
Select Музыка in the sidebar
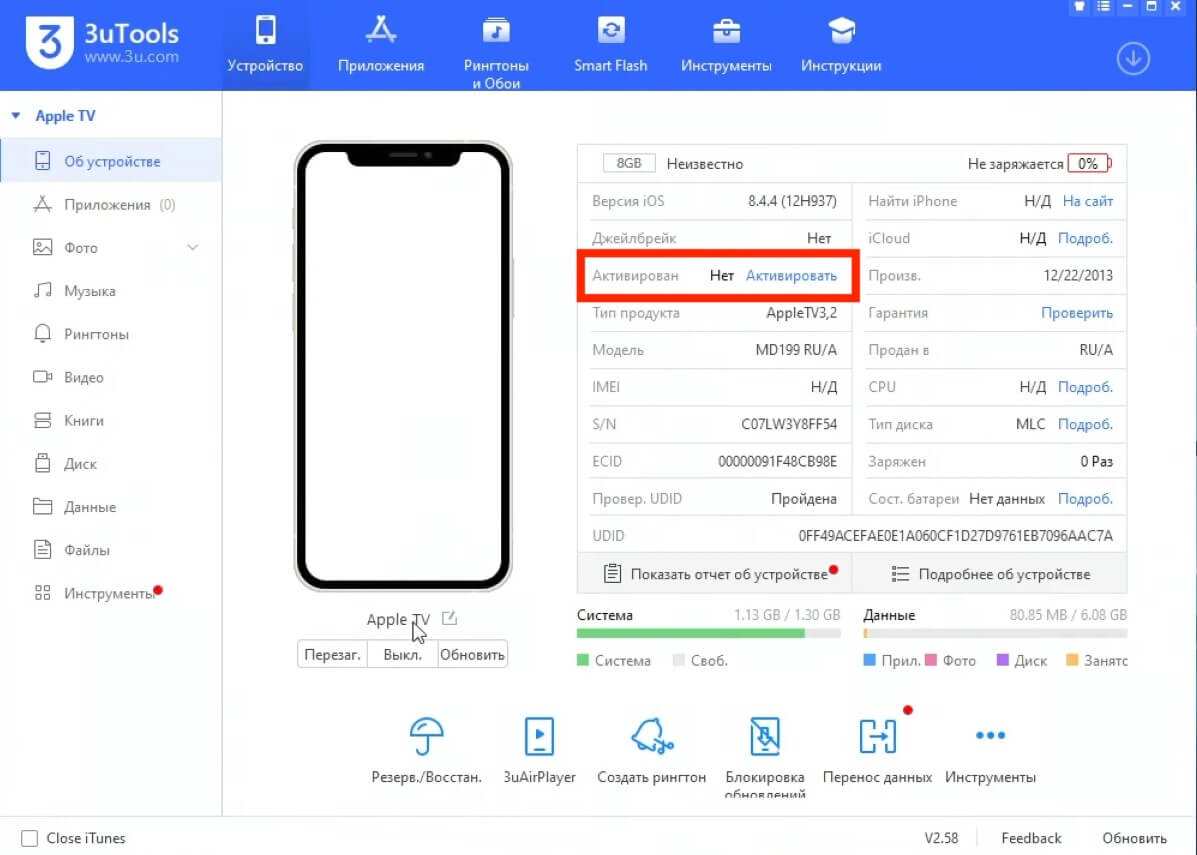tap(90, 291)
